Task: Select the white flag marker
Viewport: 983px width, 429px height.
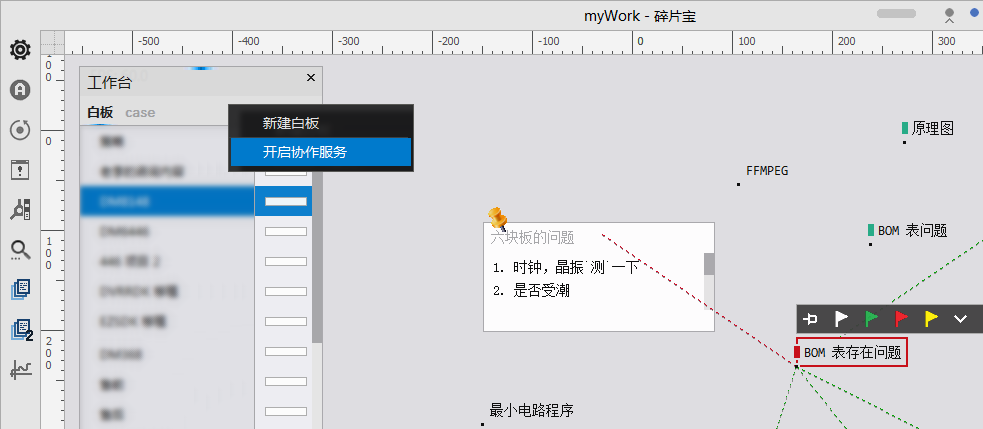Action: click(x=841, y=319)
